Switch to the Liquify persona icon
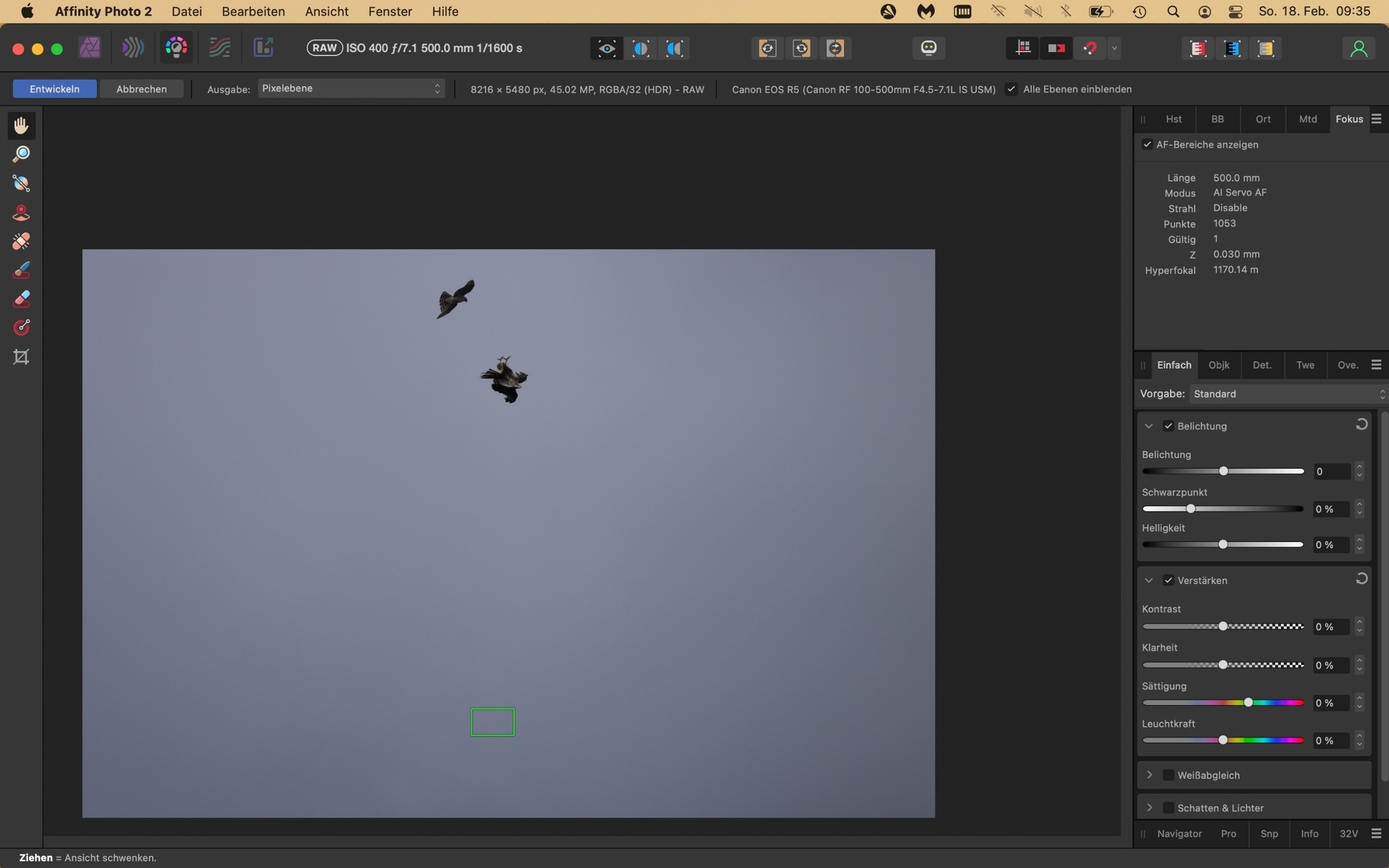 [x=133, y=48]
